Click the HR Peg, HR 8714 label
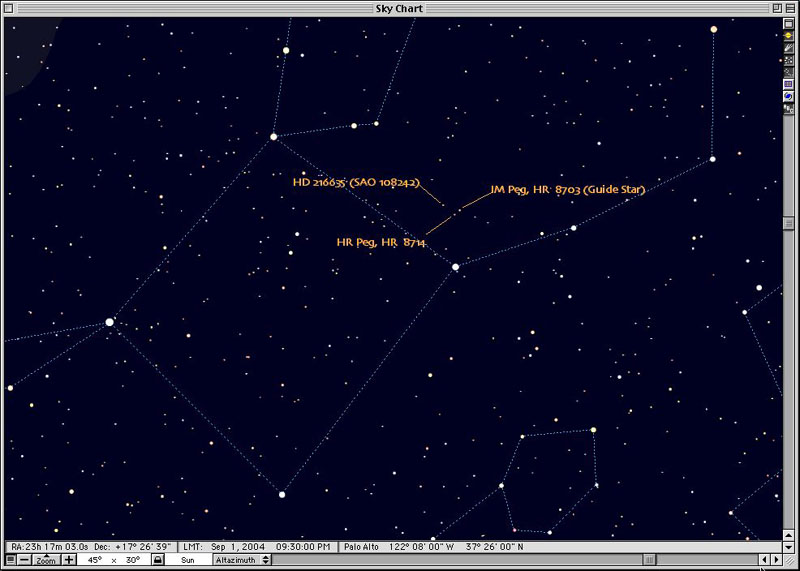800x571 pixels. point(381,242)
